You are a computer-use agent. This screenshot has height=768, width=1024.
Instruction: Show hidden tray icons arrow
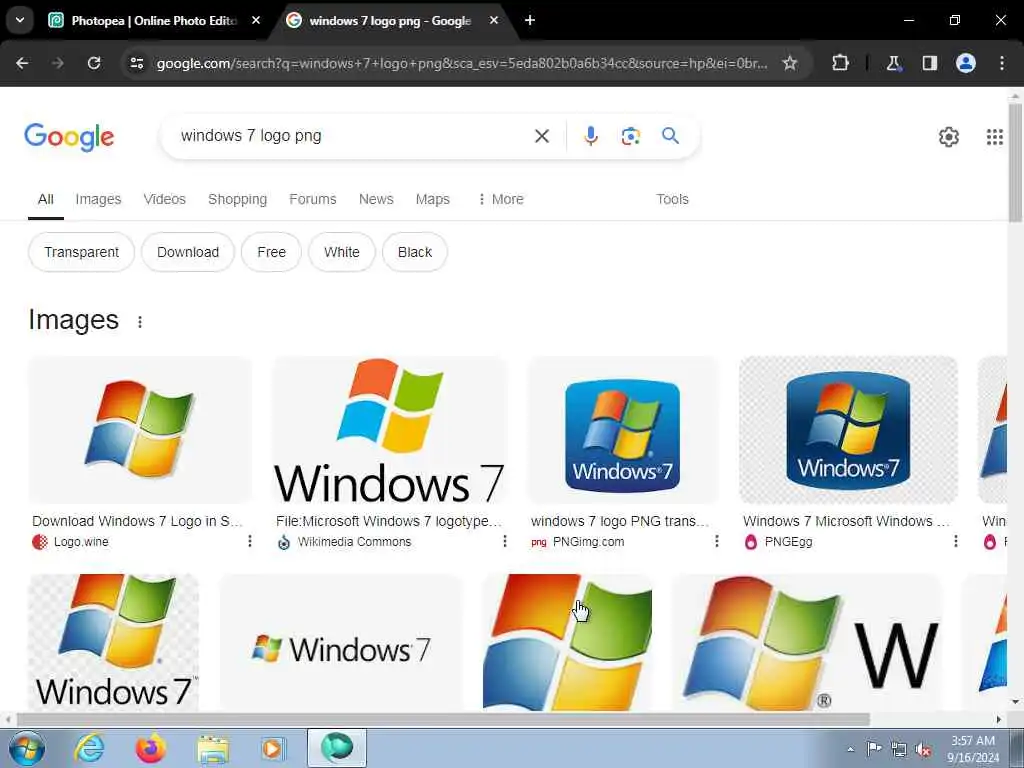[x=850, y=749]
